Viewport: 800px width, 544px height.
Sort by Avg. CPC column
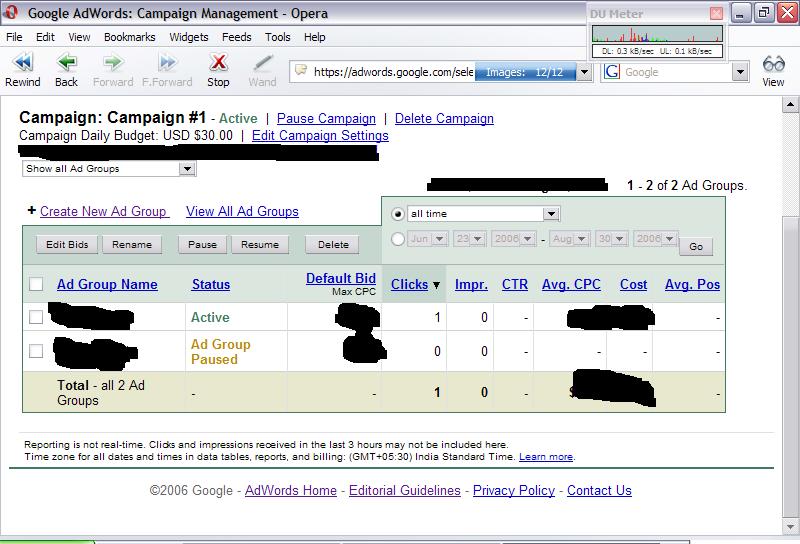coord(571,284)
